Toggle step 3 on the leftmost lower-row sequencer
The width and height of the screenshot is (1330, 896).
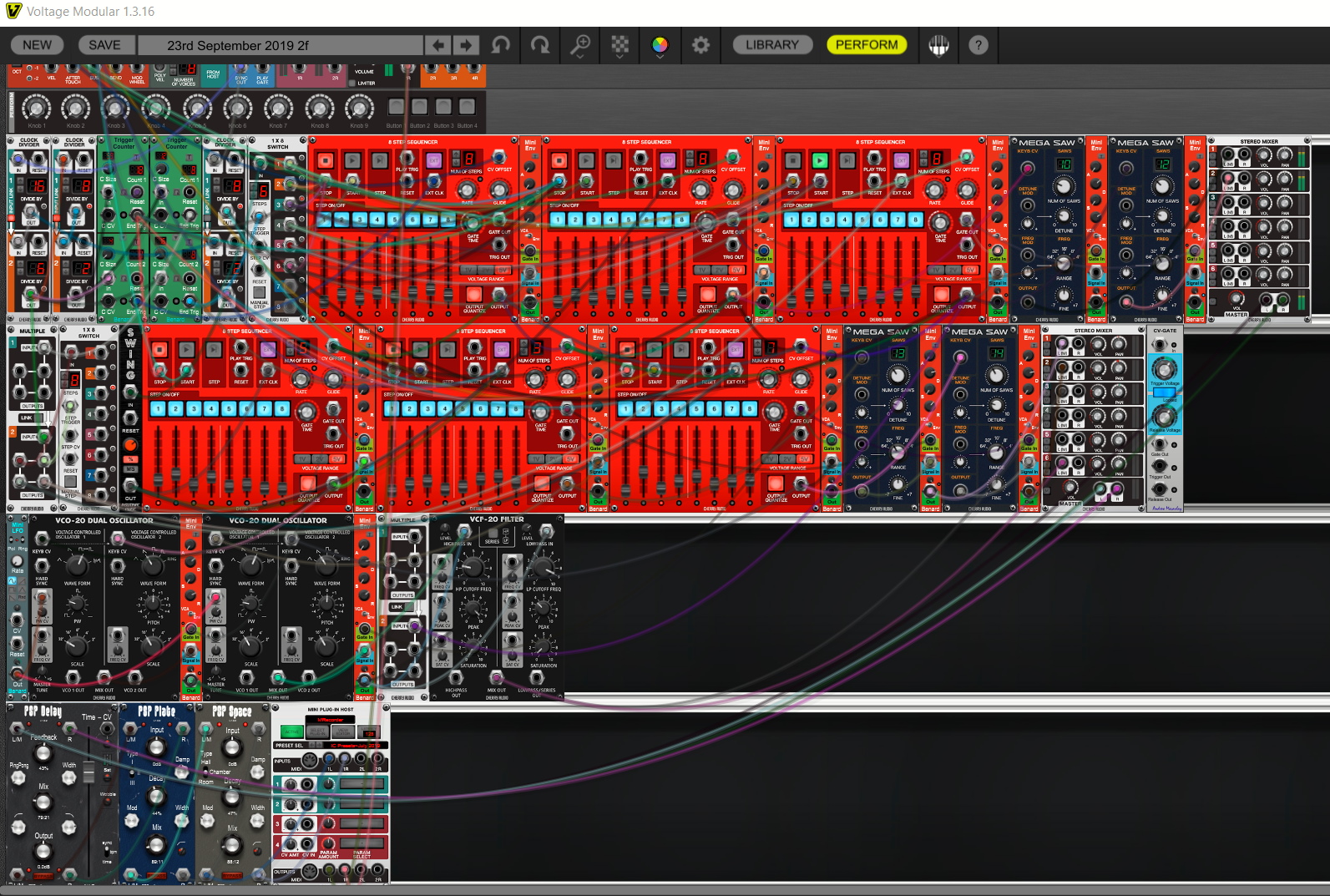(x=194, y=409)
